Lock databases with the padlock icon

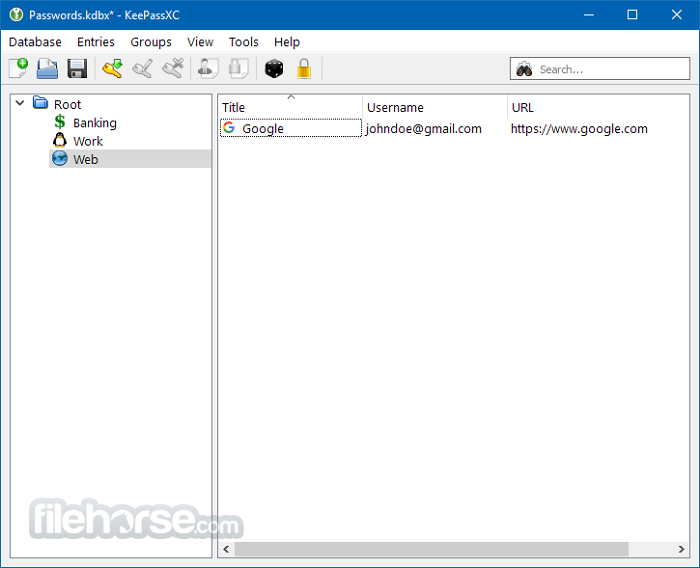coord(304,69)
